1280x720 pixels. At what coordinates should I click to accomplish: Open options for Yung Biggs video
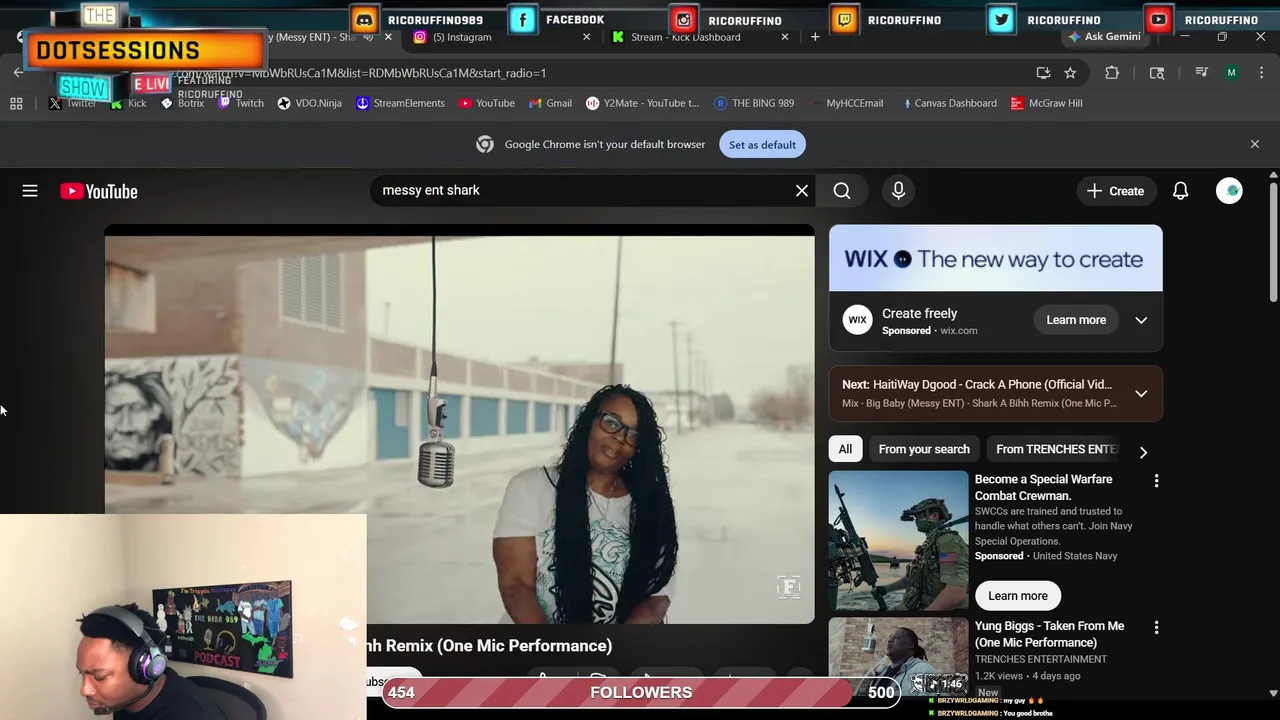point(1156,628)
